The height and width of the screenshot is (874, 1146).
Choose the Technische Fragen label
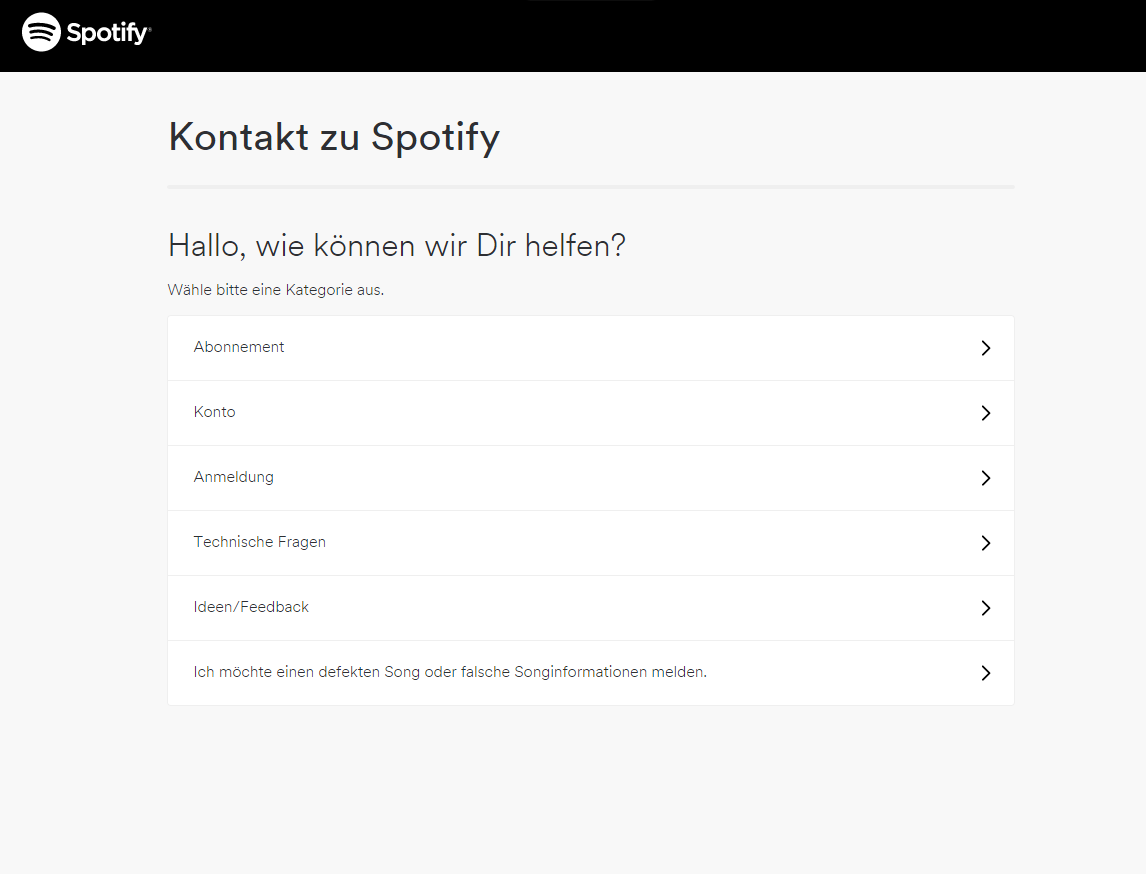point(259,542)
